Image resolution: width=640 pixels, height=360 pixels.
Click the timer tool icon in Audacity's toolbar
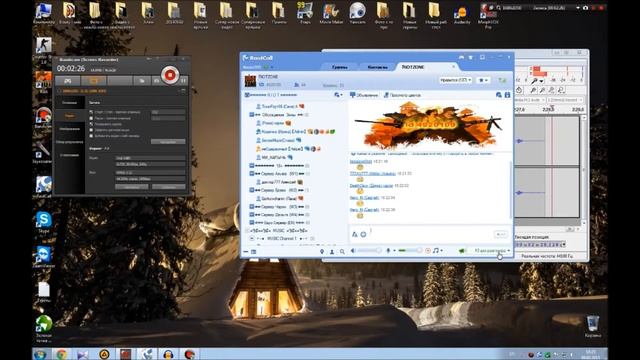[519, 90]
